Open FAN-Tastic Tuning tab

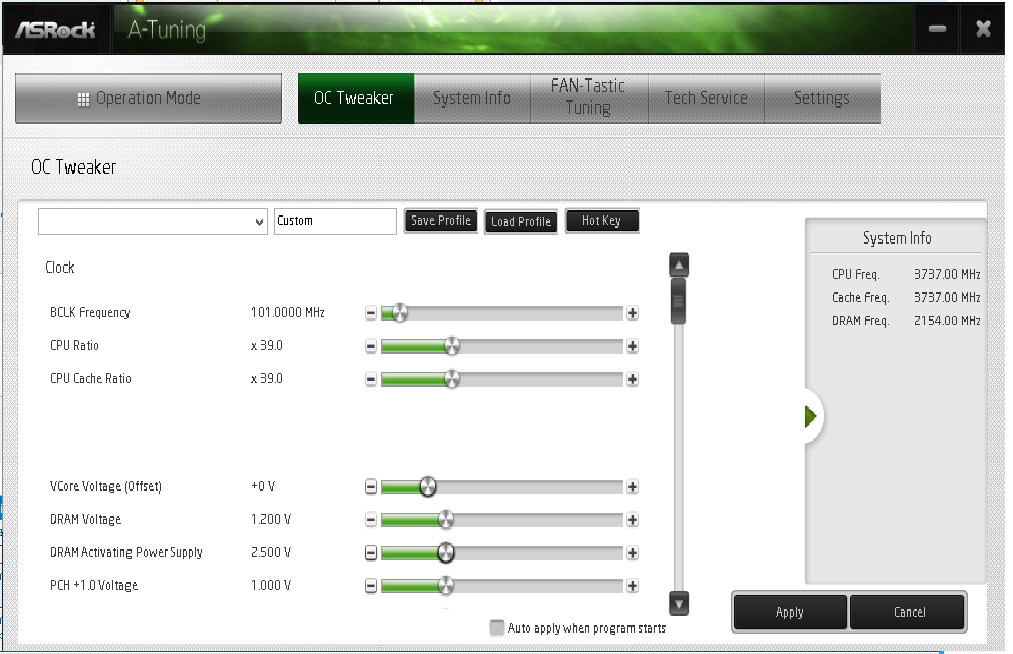[x=589, y=98]
